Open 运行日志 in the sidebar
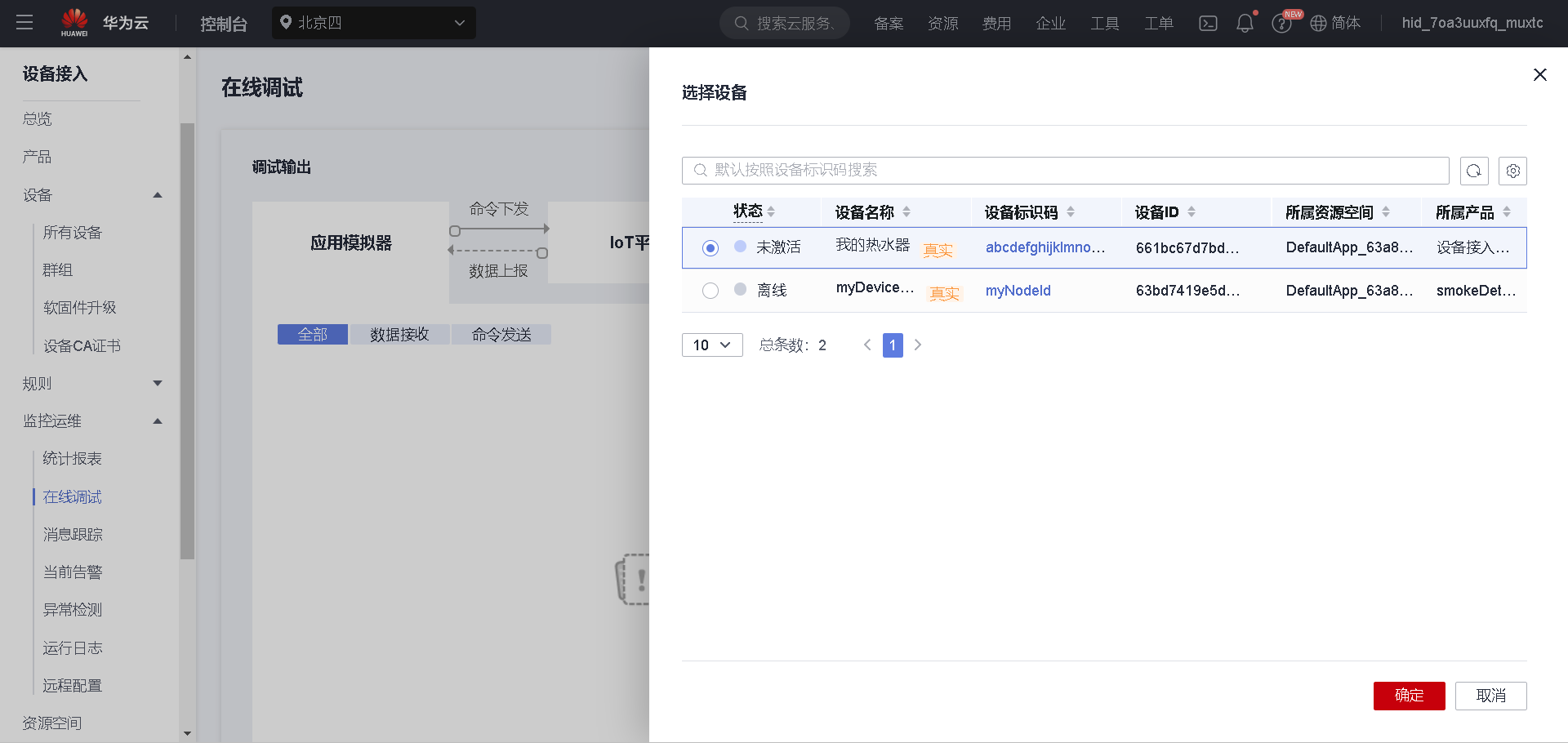This screenshot has width=1568, height=743. (73, 648)
